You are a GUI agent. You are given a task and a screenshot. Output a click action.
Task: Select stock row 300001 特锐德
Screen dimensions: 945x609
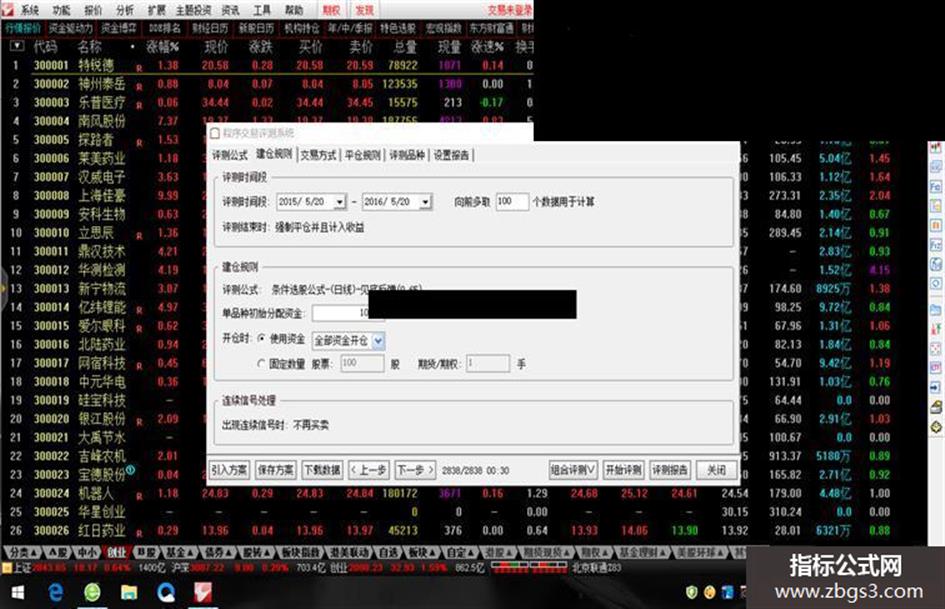266,65
